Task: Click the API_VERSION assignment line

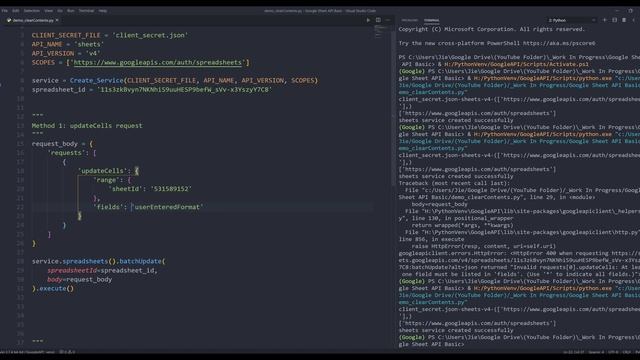Action: tap(66, 53)
